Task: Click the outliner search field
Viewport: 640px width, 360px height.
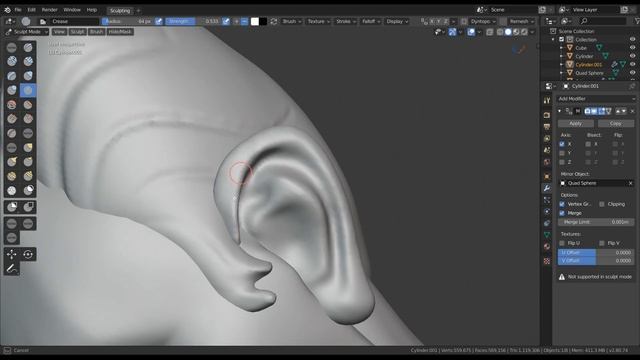Action: (603, 21)
